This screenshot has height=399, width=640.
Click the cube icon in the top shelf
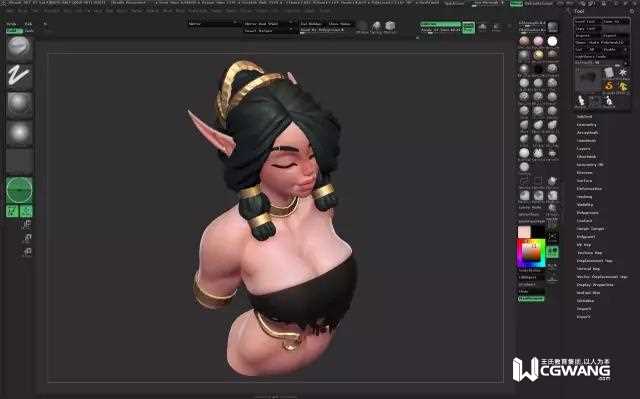[391, 27]
